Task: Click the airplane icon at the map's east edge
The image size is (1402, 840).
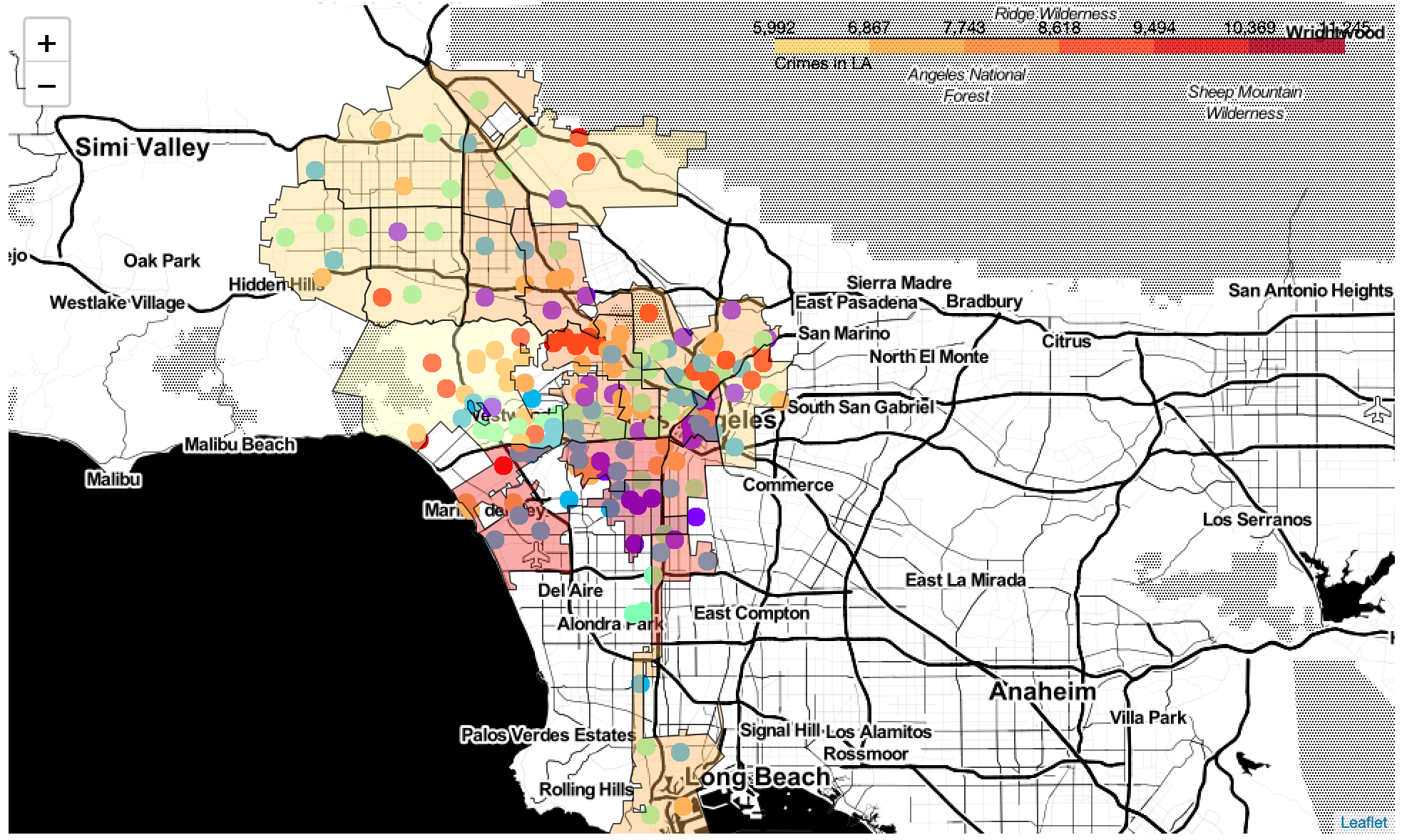Action: click(x=1377, y=411)
